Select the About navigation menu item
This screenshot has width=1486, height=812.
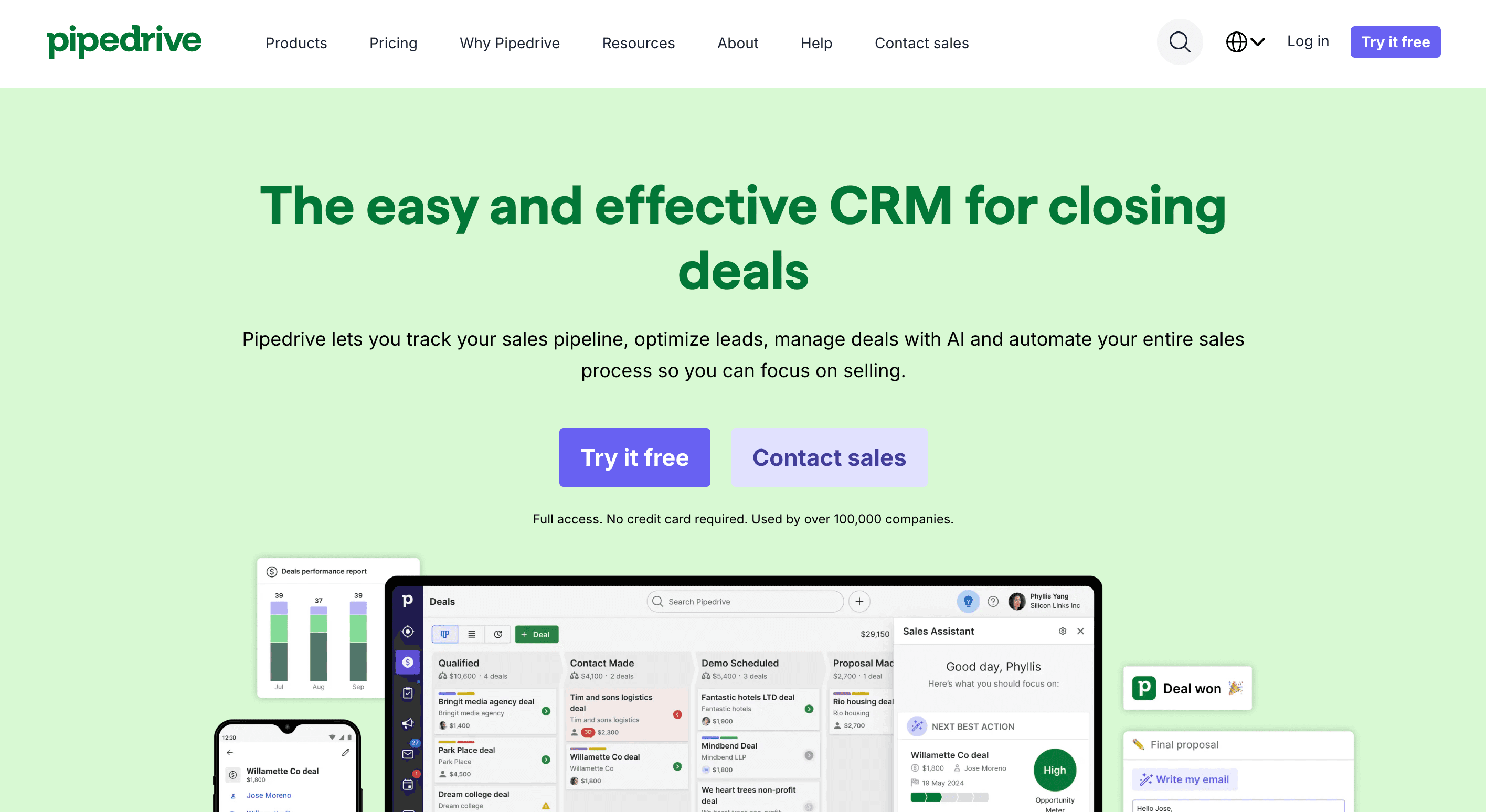738,42
